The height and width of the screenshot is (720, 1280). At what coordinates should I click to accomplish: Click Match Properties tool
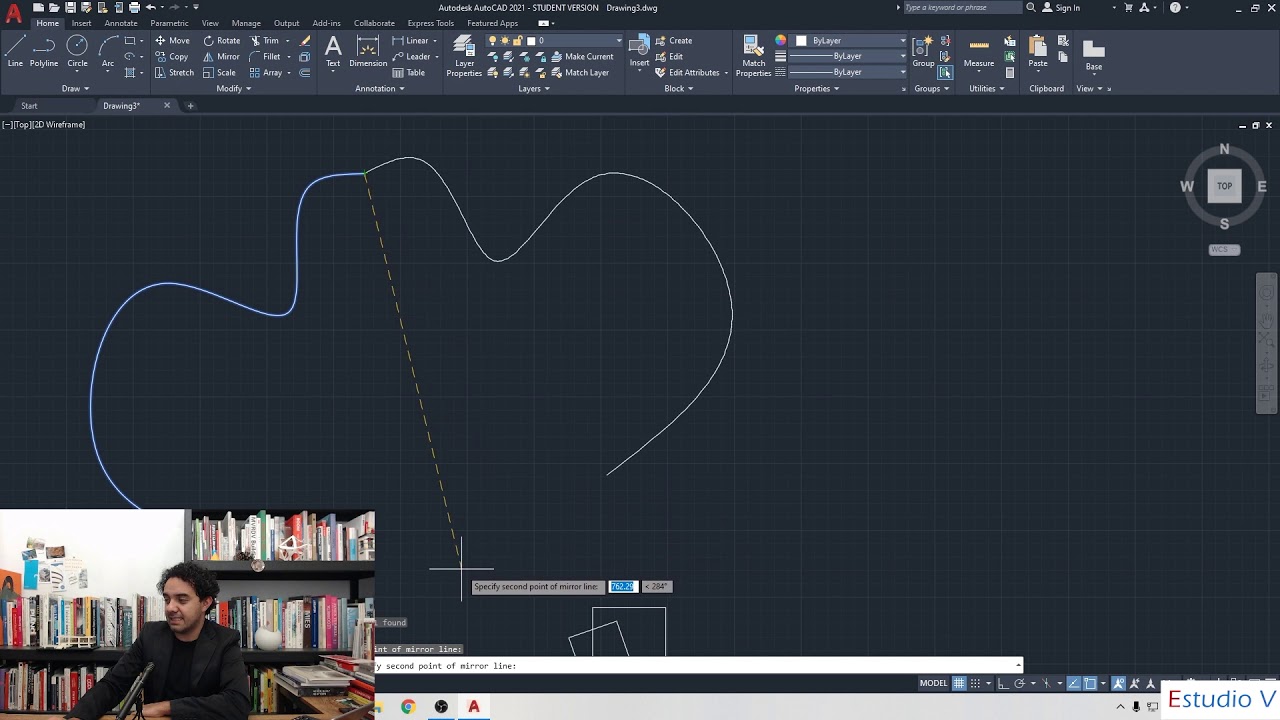[x=754, y=56]
